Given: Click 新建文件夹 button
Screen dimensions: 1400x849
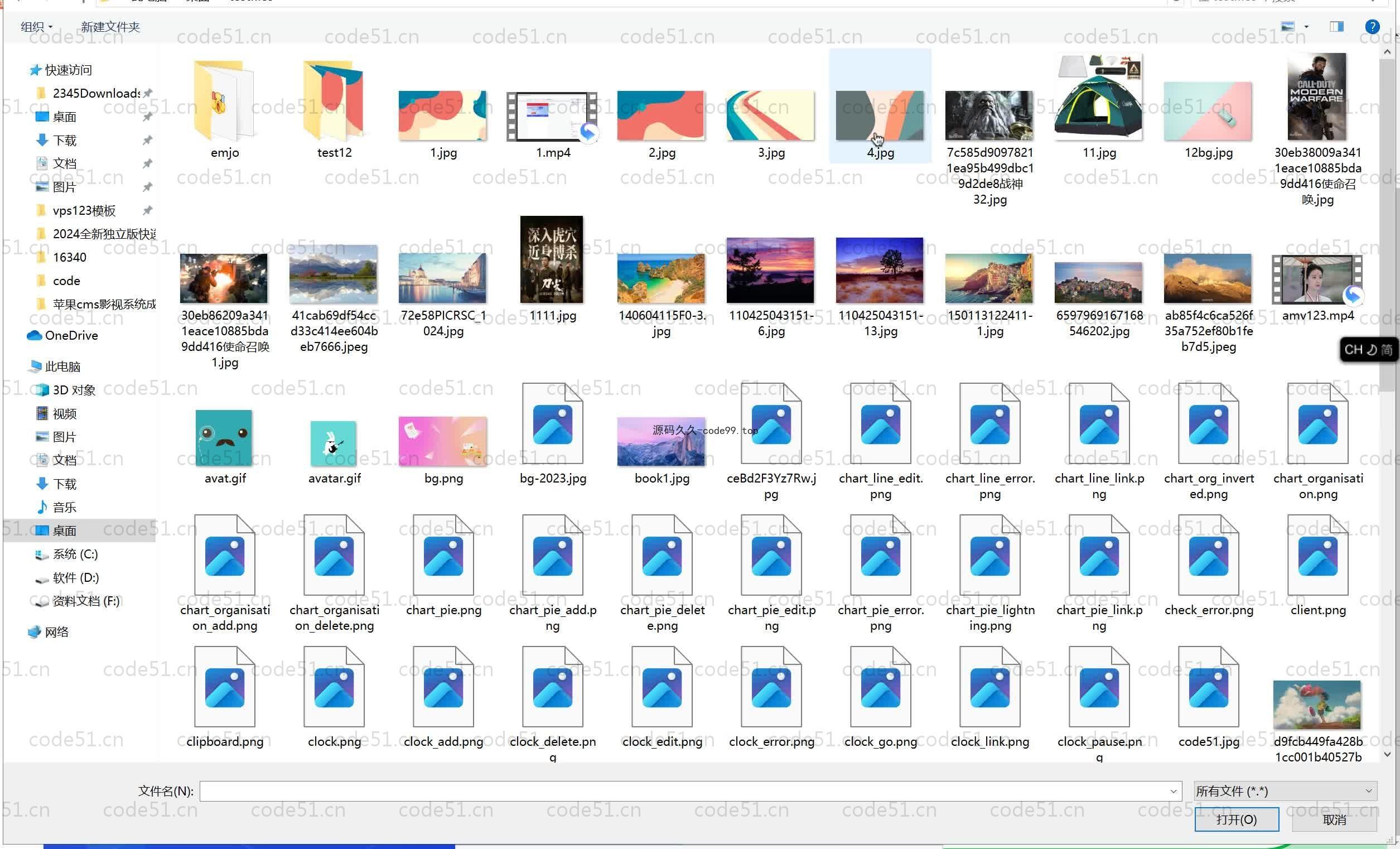Looking at the screenshot, I should [x=110, y=26].
